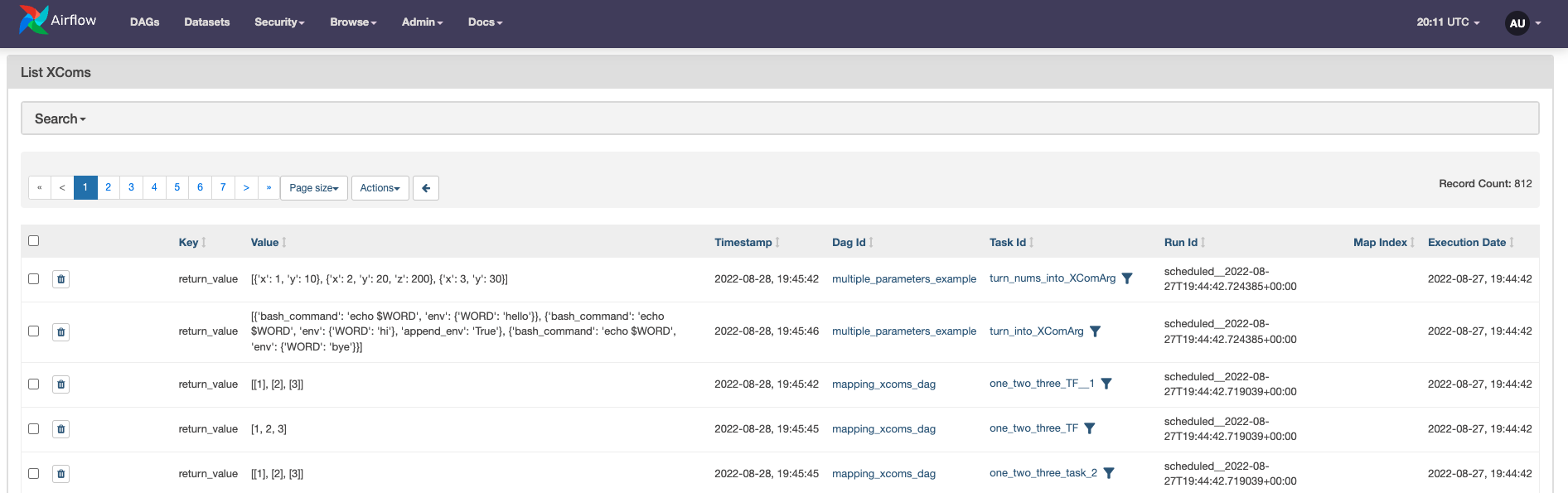Sort by Timestamp column
1568x493 pixels.
[743, 242]
